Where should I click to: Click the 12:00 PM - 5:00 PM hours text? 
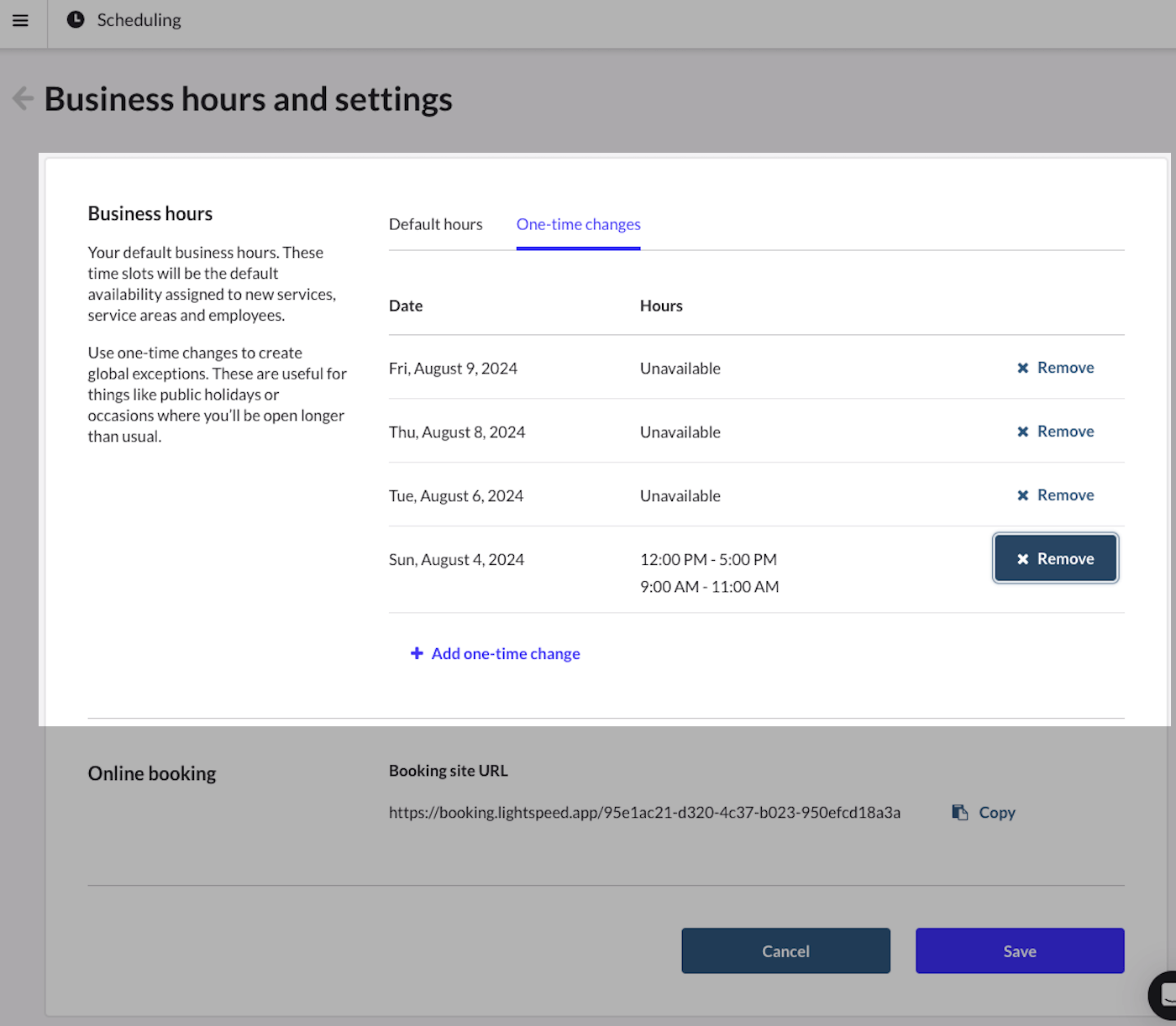click(708, 558)
